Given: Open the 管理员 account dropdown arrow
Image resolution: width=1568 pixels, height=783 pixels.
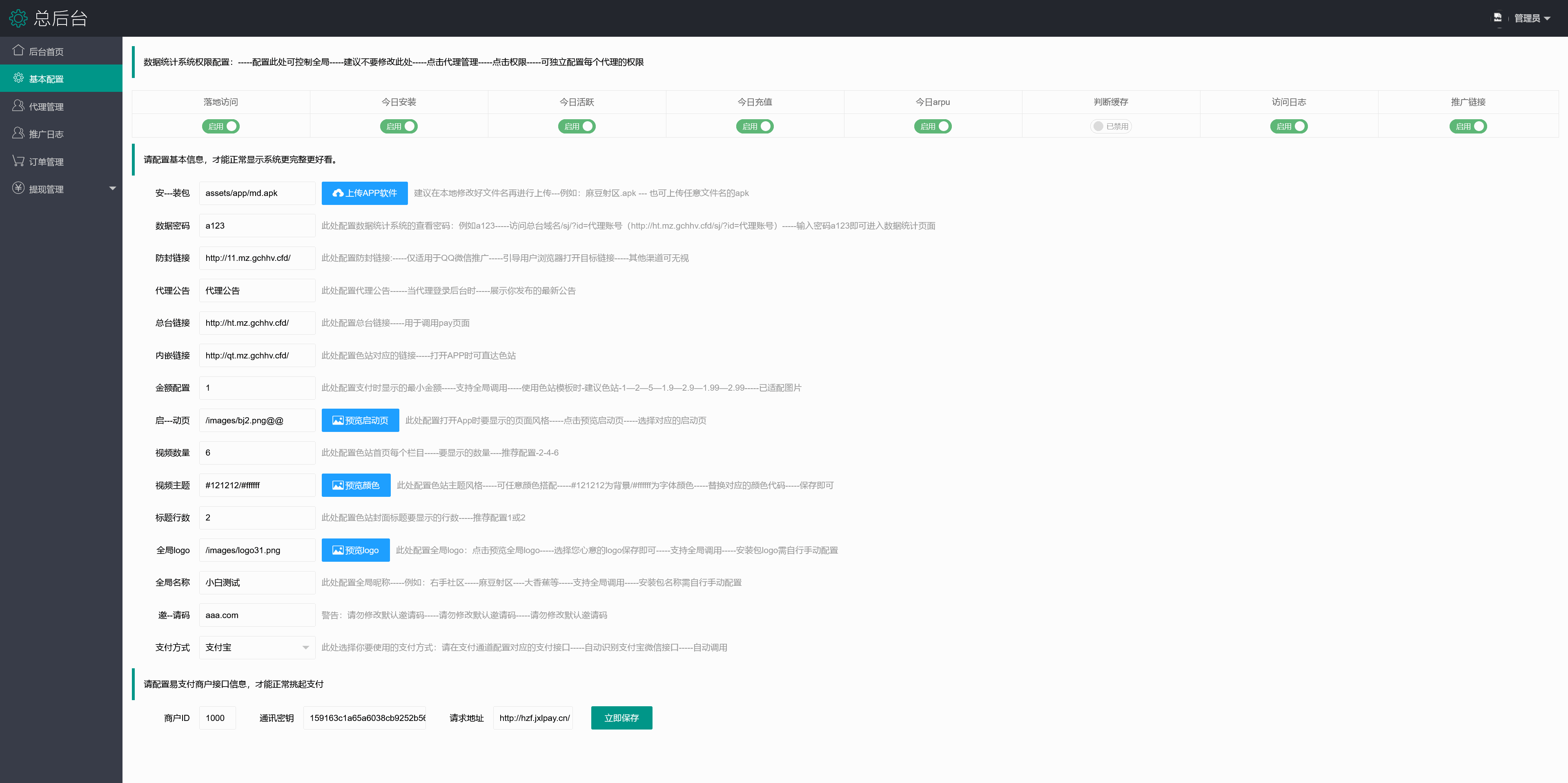Looking at the screenshot, I should click(x=1547, y=18).
